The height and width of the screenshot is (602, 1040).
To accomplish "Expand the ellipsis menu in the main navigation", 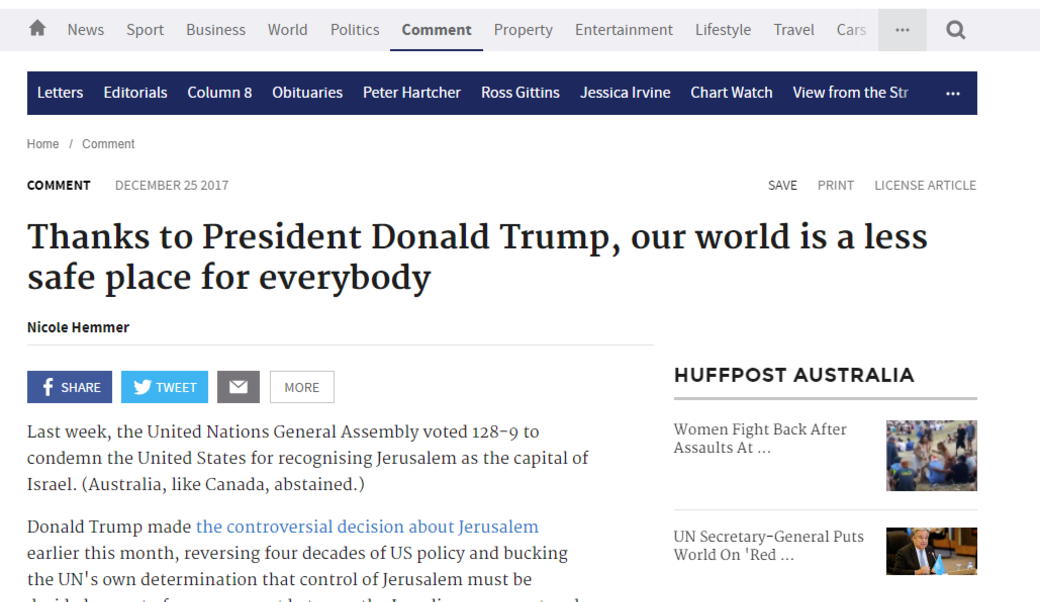I will point(901,29).
